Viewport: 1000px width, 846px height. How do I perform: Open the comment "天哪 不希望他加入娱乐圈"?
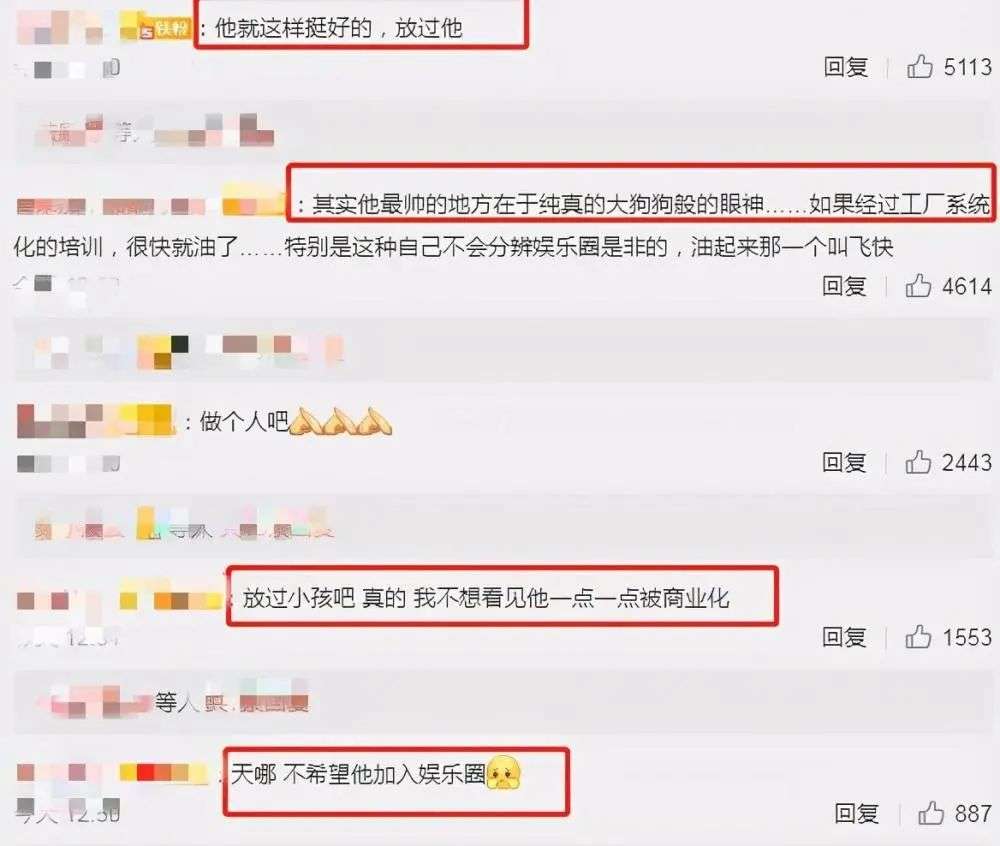[358, 774]
